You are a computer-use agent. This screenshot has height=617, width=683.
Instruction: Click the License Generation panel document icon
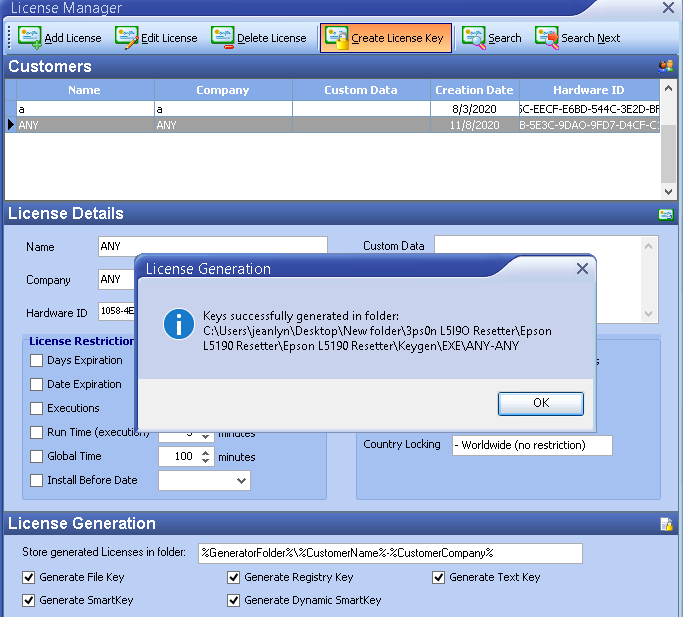[x=666, y=524]
